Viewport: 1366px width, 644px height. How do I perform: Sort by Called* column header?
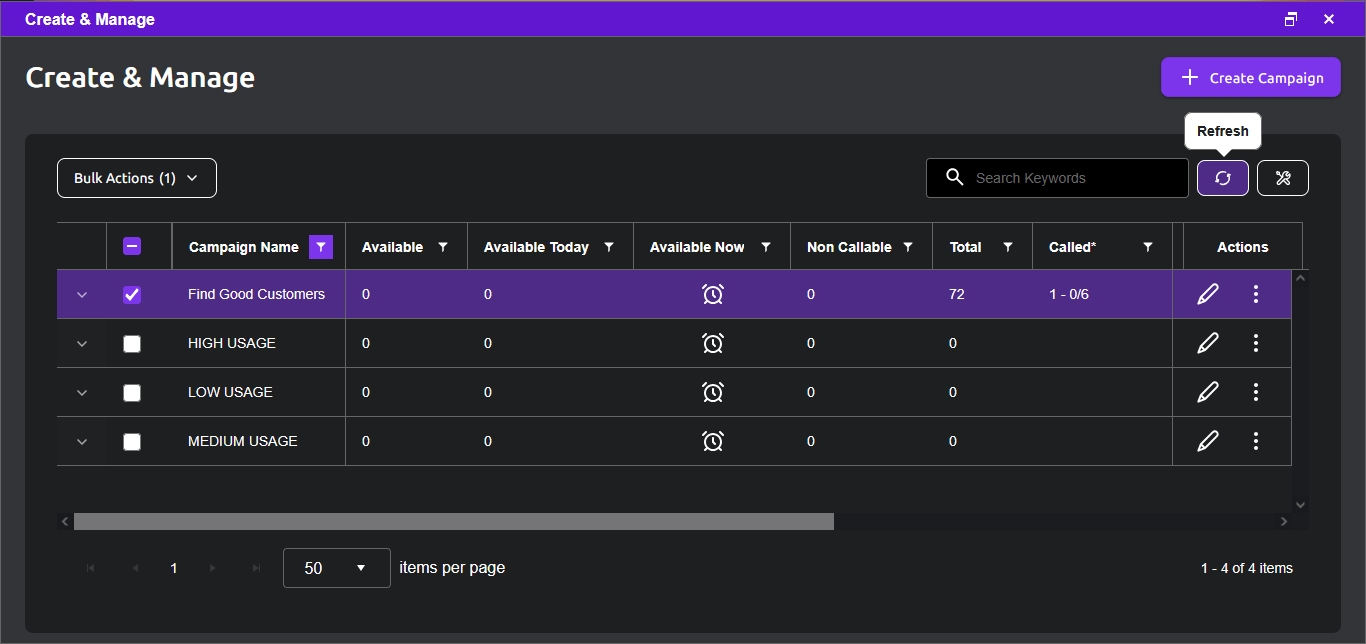[1072, 247]
